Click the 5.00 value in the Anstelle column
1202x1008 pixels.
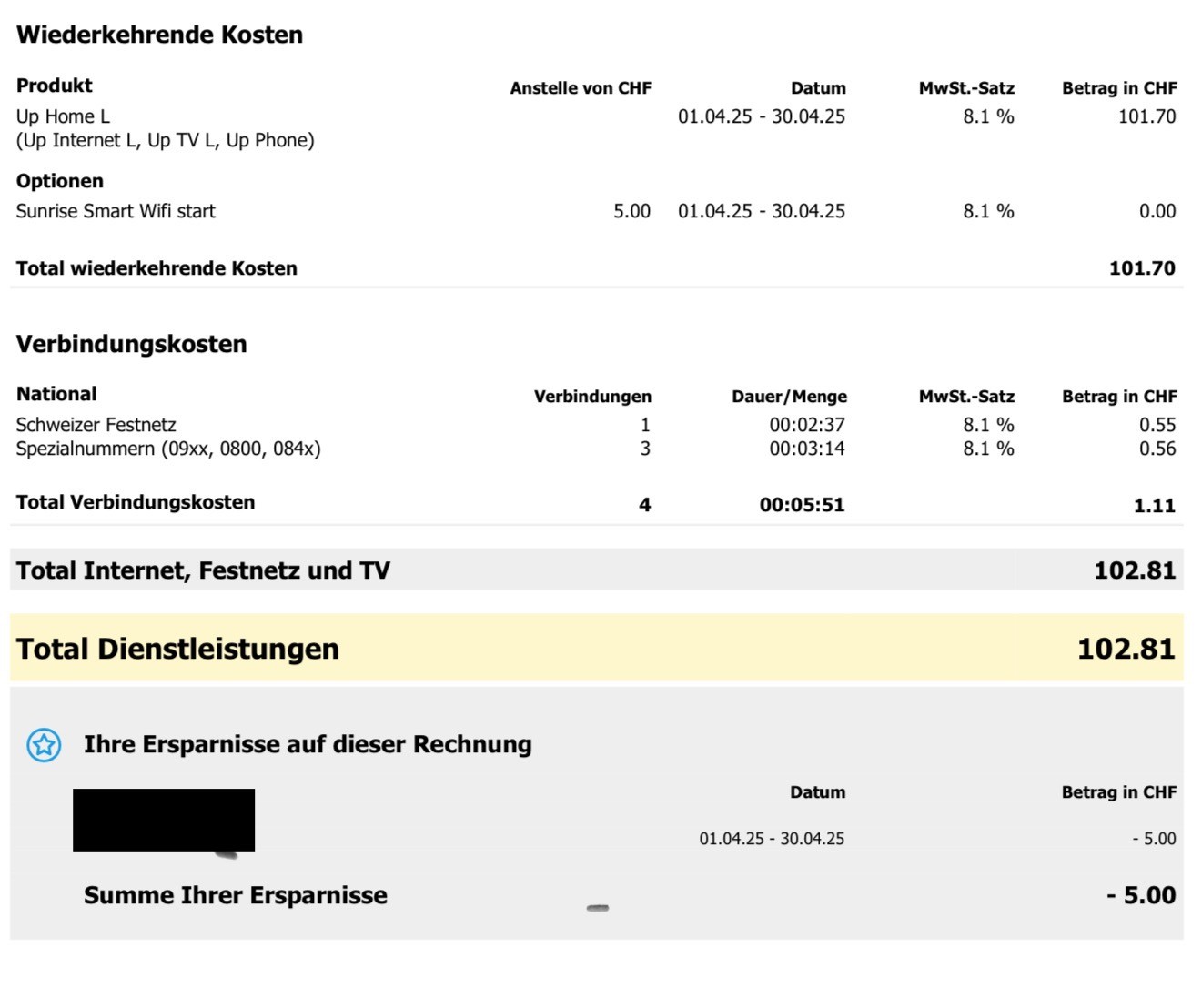[x=631, y=211]
